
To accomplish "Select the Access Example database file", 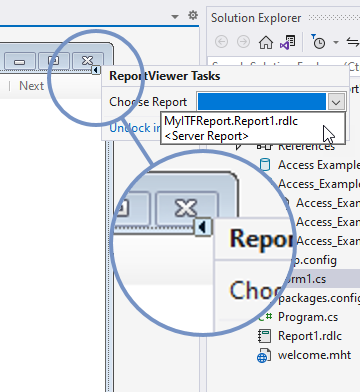I will pyautogui.click(x=318, y=165).
